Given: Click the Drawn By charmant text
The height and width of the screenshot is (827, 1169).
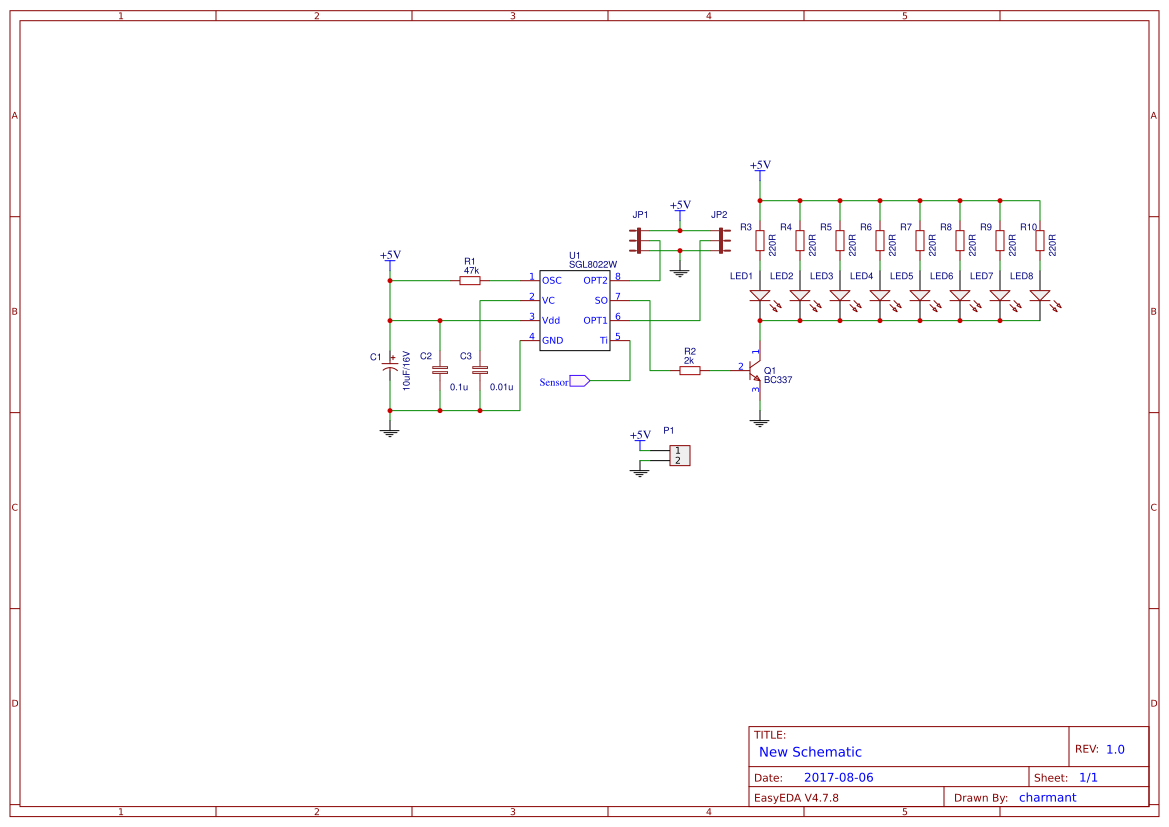Looking at the screenshot, I should (x=1048, y=797).
